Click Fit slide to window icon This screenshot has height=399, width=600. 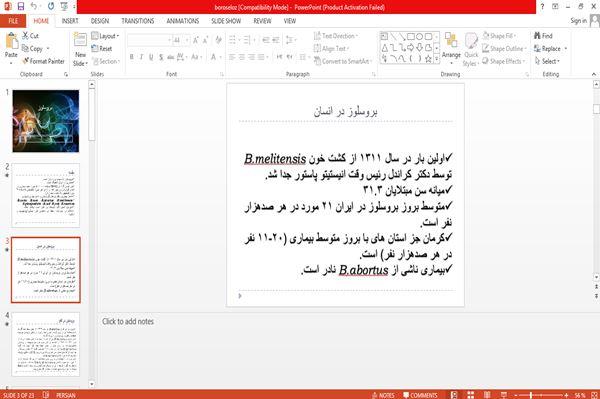(595, 395)
